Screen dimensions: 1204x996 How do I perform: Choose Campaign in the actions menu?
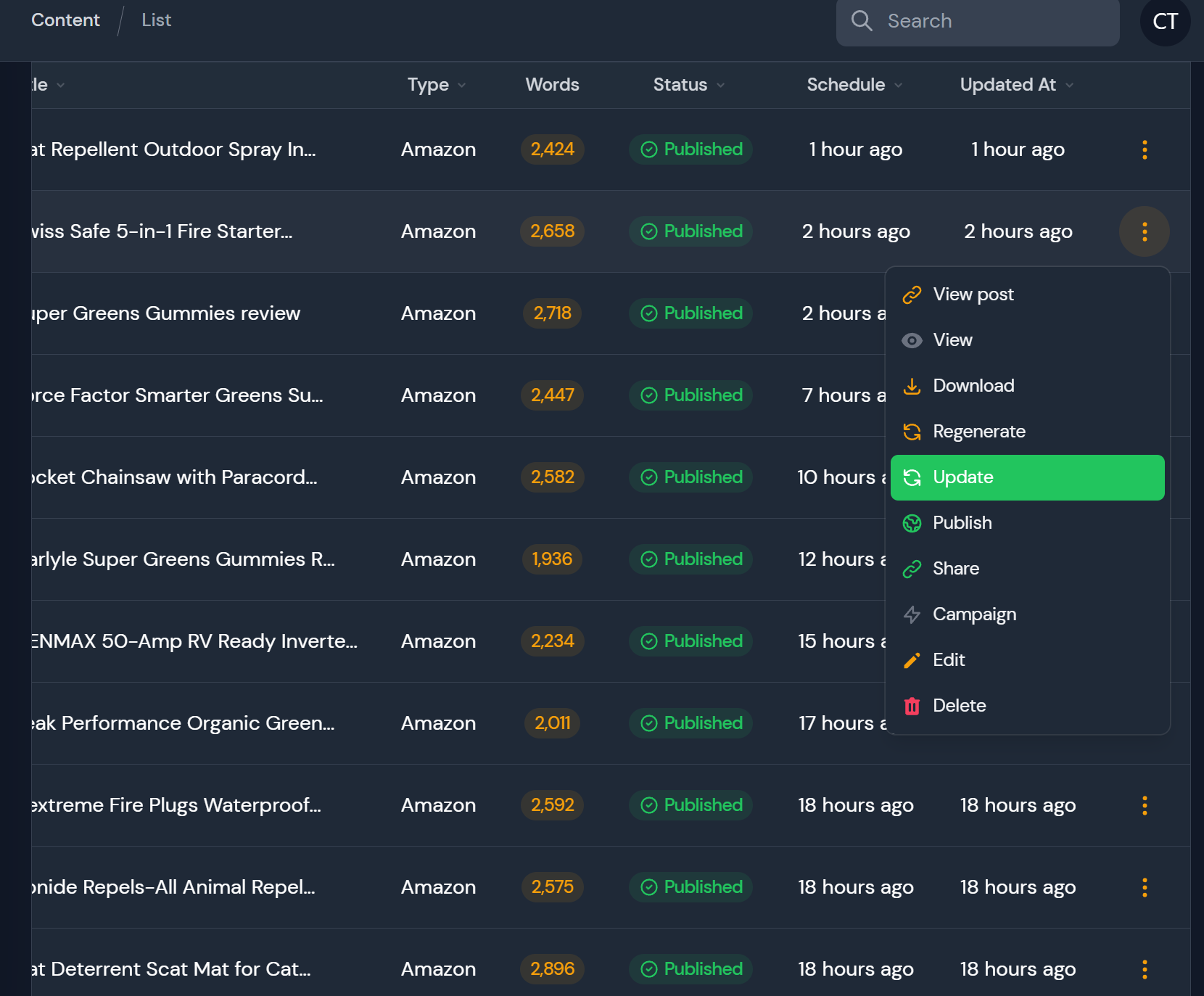click(974, 614)
